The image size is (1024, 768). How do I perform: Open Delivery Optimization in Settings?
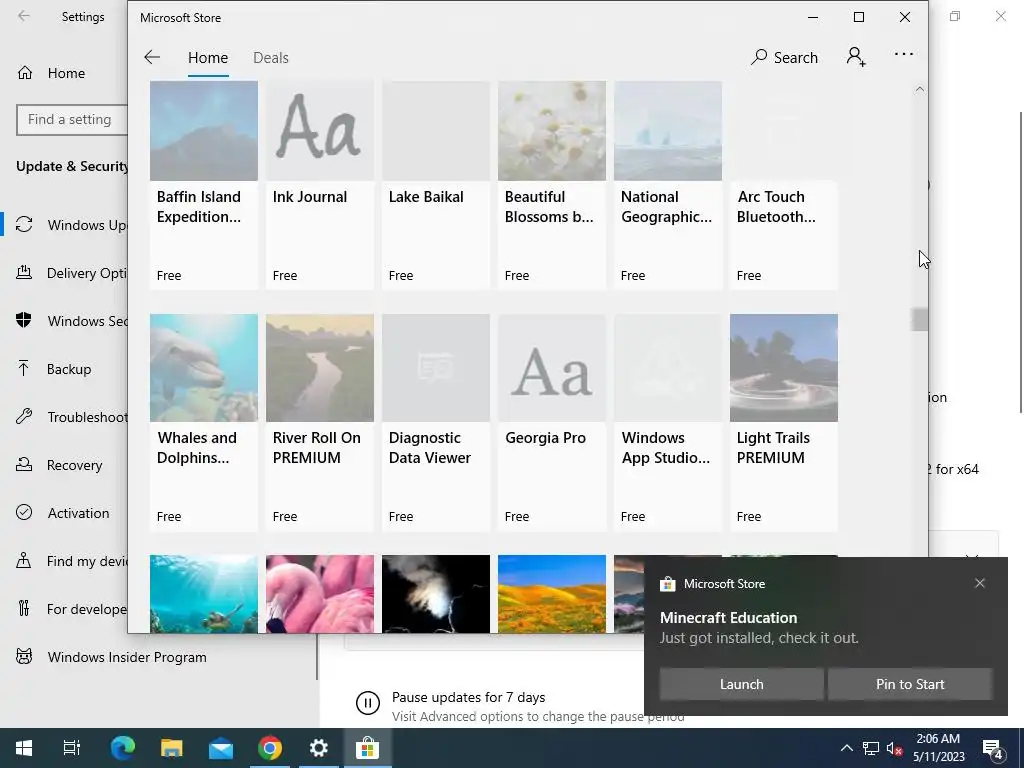click(x=72, y=273)
